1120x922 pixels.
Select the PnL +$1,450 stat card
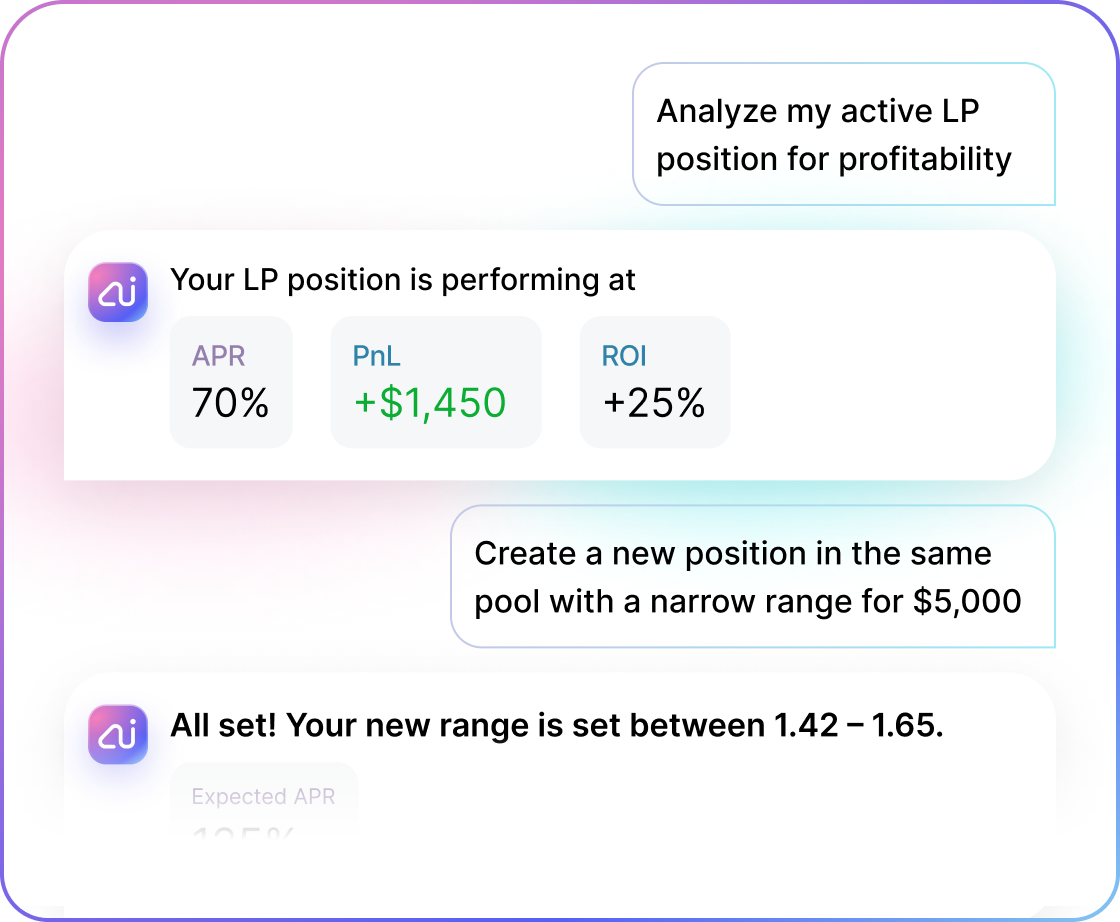[436, 382]
